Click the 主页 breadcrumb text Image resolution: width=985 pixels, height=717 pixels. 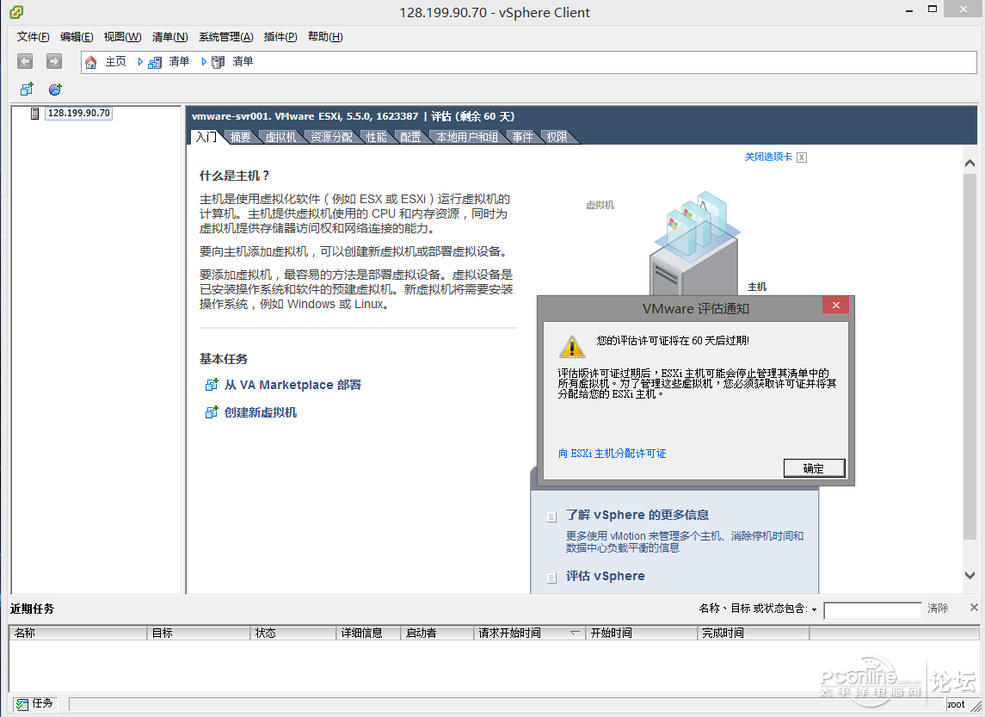point(116,62)
